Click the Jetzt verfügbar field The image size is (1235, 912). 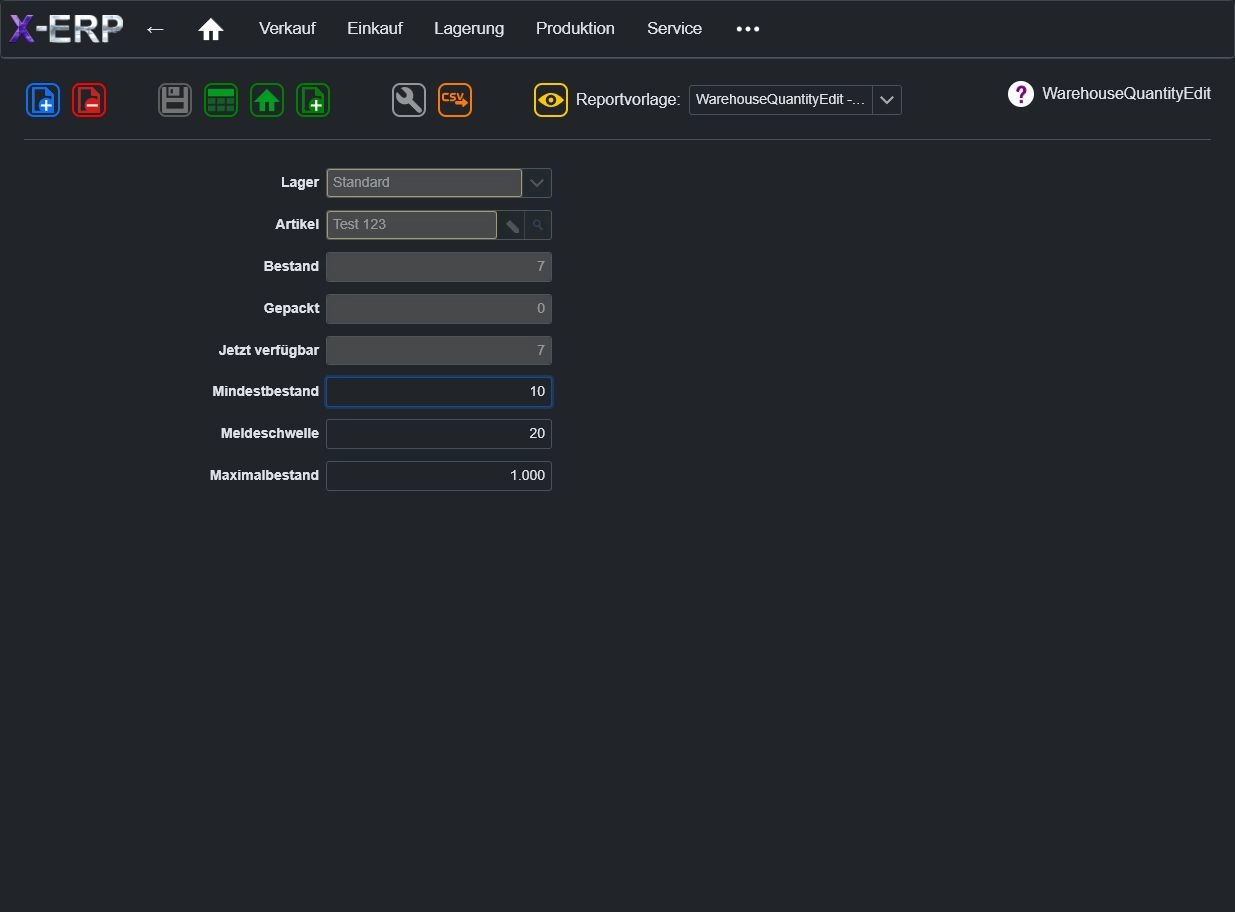tap(439, 351)
